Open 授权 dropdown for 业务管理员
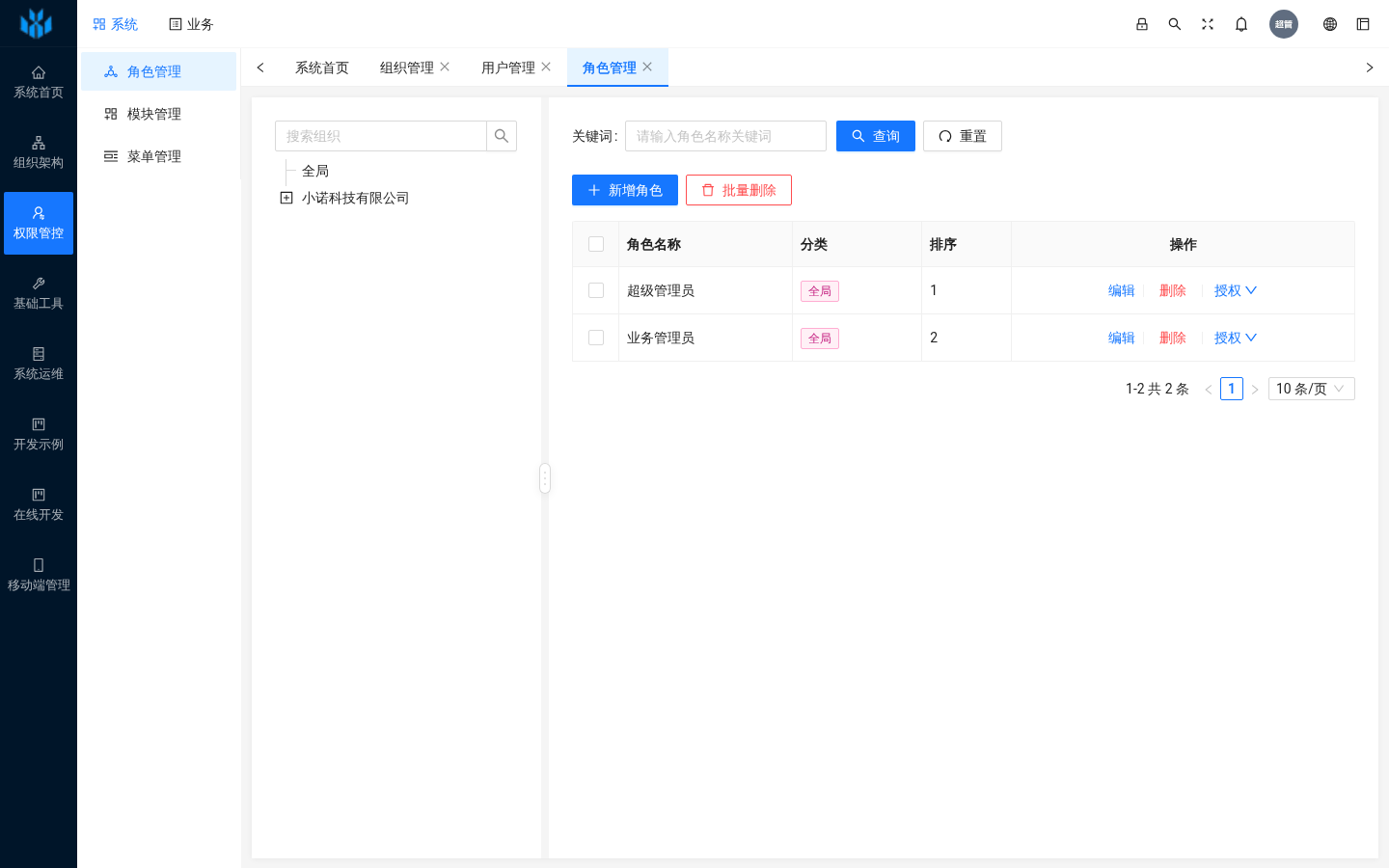This screenshot has width=1389, height=868. pos(1236,338)
